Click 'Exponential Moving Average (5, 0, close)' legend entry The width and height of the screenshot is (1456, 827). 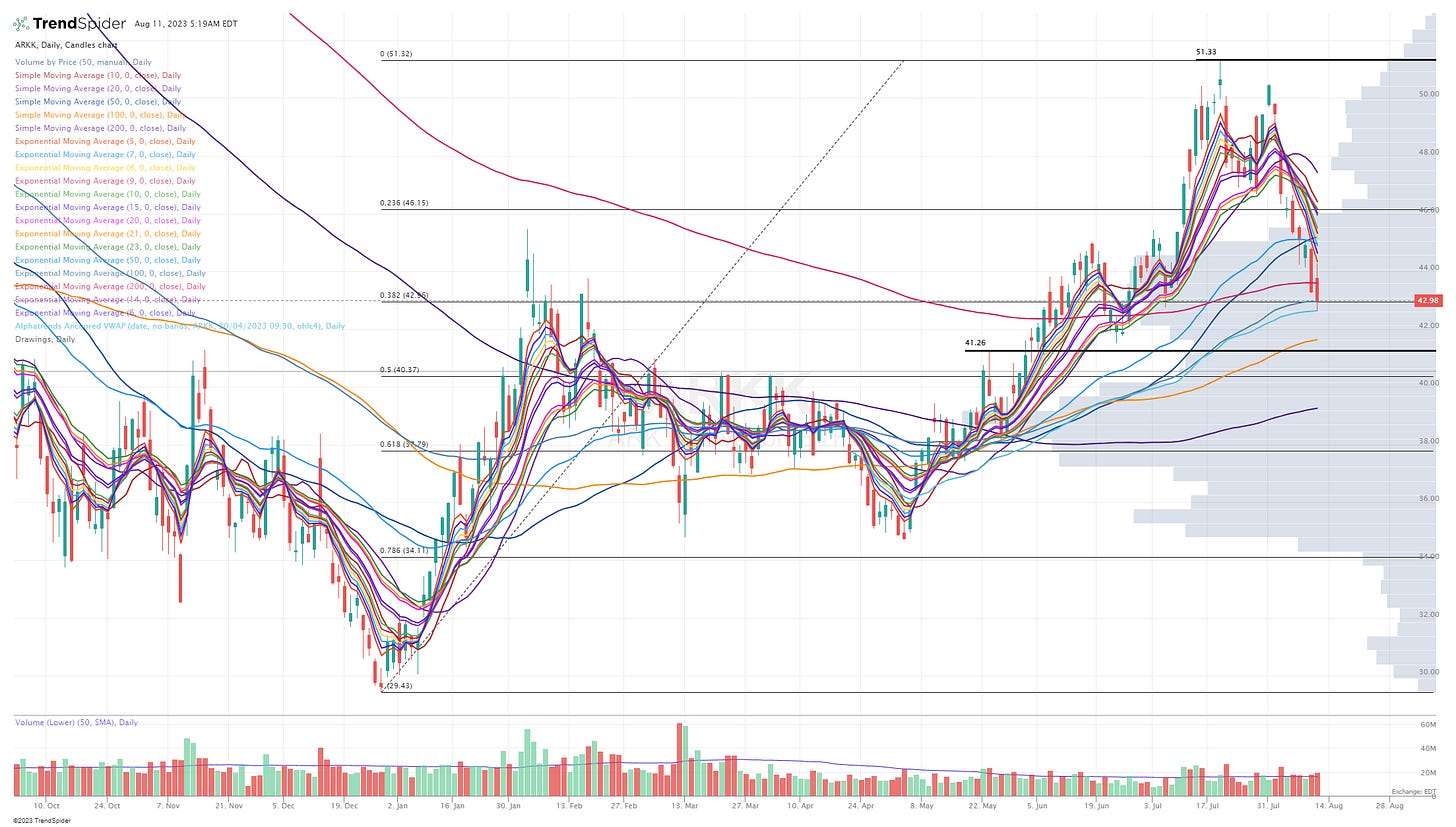point(105,141)
